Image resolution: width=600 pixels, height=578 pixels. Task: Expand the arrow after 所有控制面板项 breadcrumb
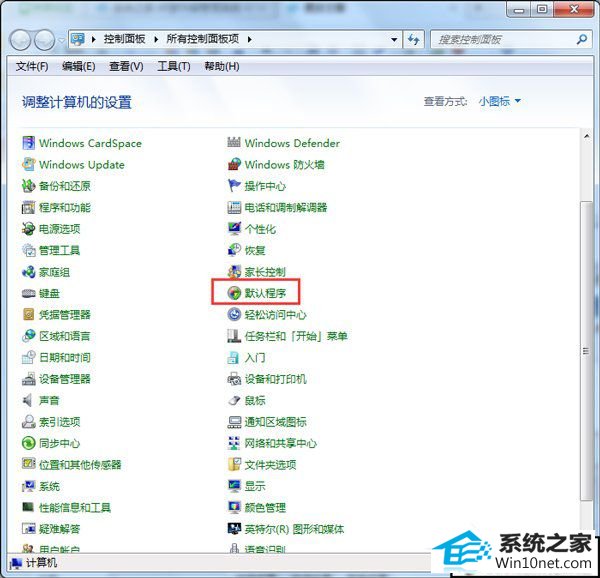[x=249, y=39]
